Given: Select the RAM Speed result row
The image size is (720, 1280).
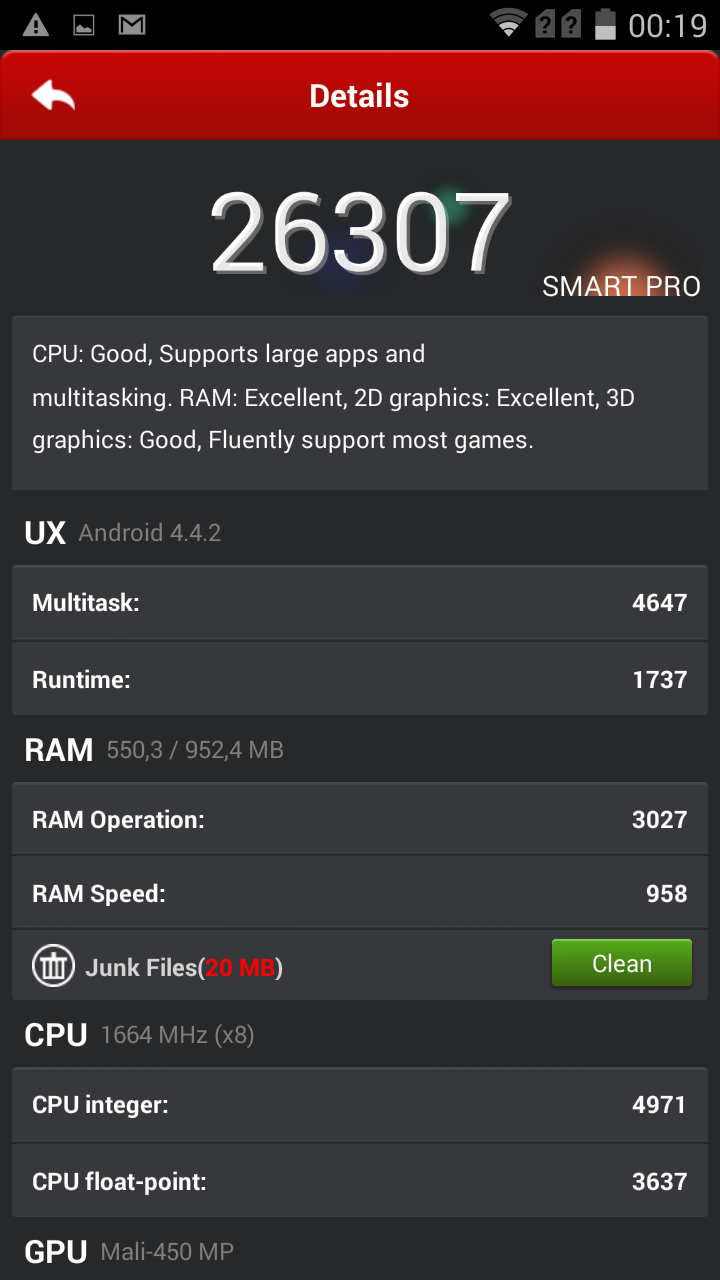Looking at the screenshot, I should pyautogui.click(x=360, y=893).
